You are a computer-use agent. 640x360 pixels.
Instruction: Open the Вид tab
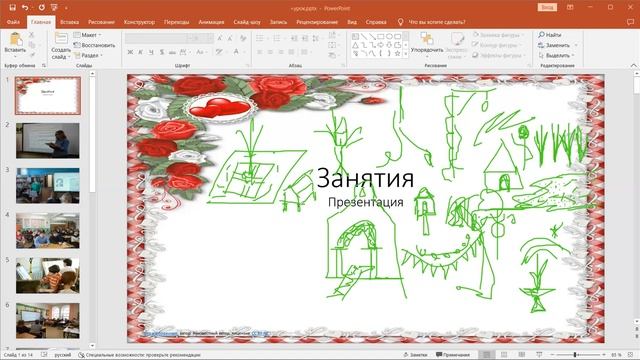pos(352,22)
